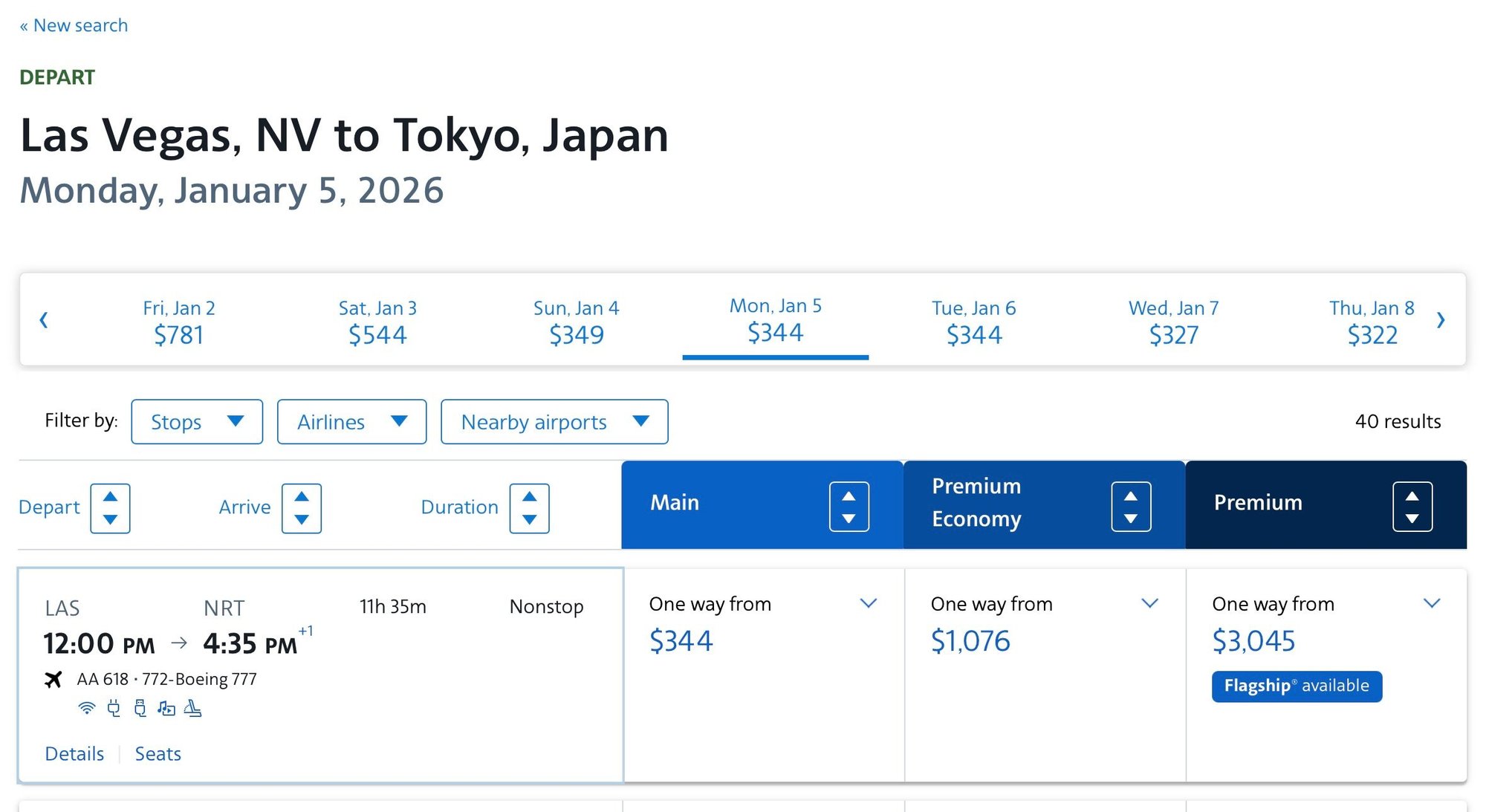The height and width of the screenshot is (812, 1486).
Task: Select the Sun, Jan 4 date tab
Action: pyautogui.click(x=576, y=322)
